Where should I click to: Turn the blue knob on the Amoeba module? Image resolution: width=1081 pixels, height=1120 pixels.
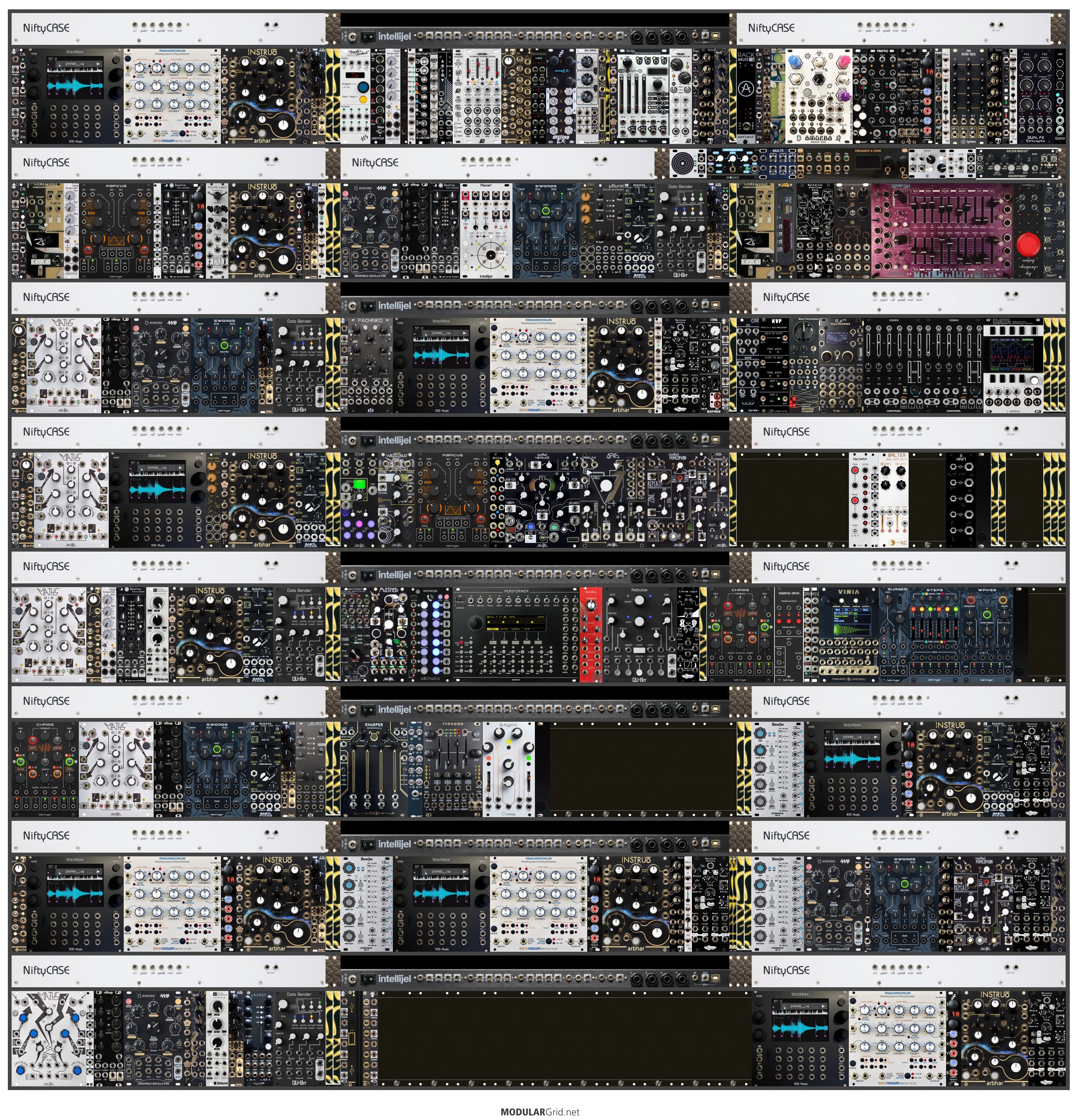(795, 62)
